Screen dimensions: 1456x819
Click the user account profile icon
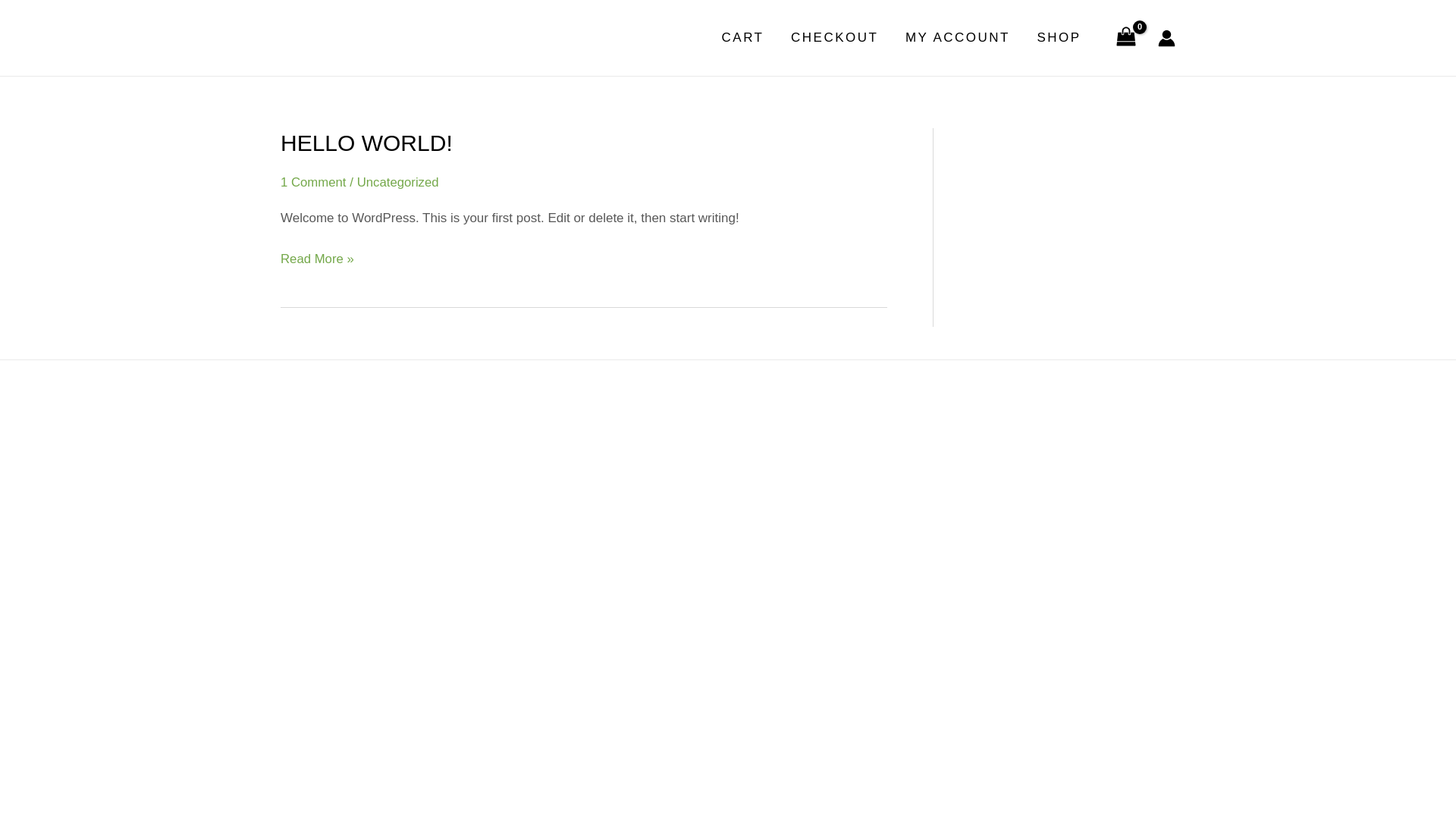[x=1166, y=38]
